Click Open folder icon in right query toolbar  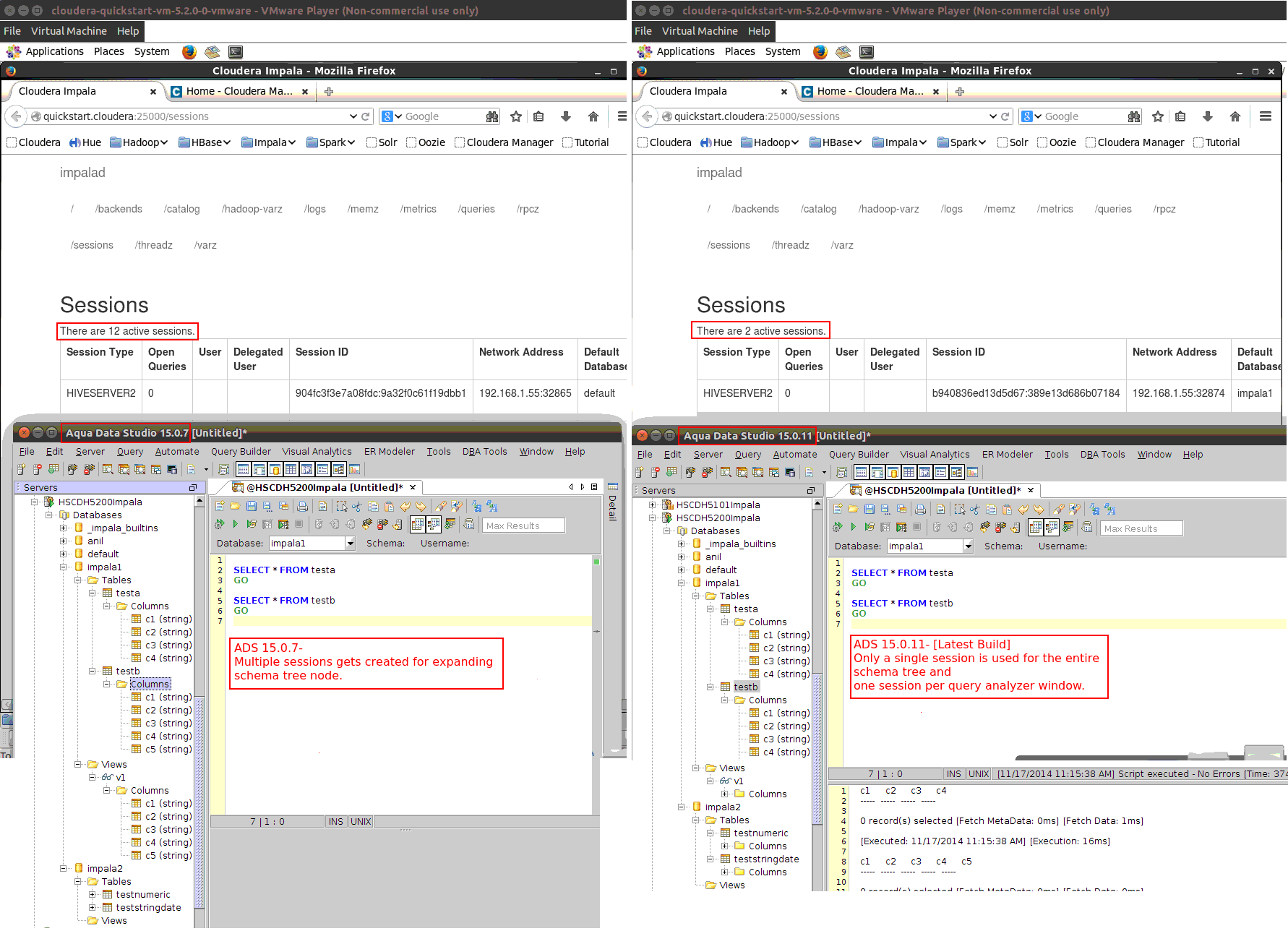click(854, 510)
